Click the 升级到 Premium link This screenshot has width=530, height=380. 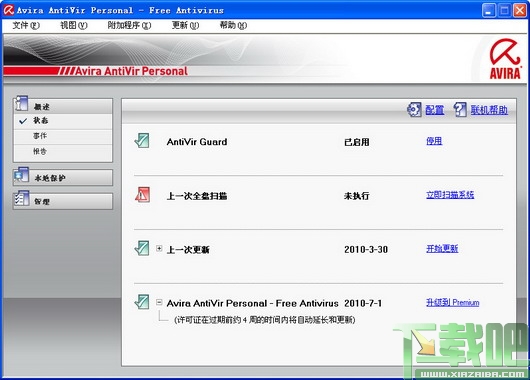pyautogui.click(x=453, y=302)
